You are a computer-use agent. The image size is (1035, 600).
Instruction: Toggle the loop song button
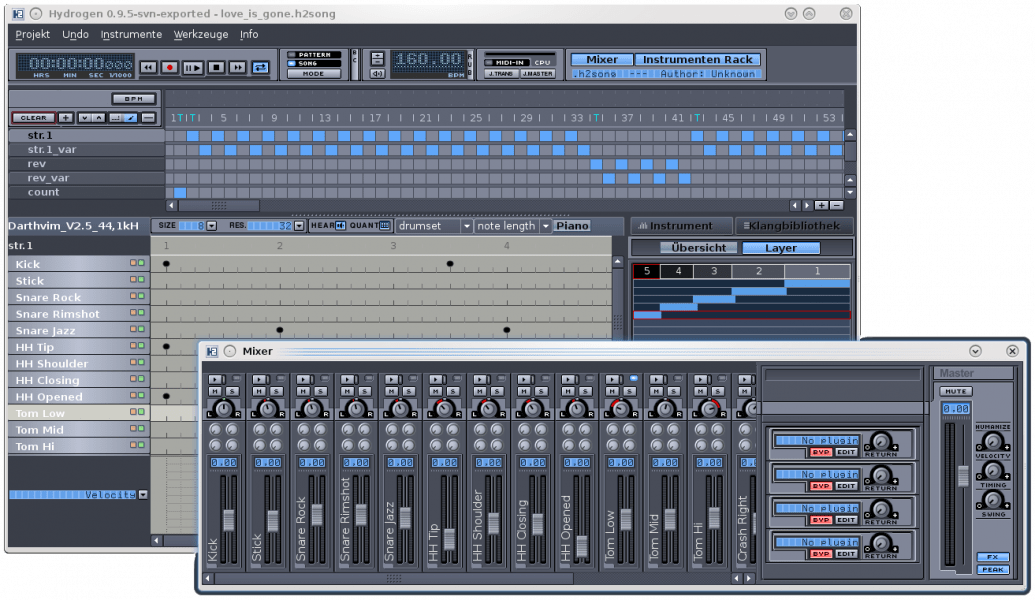[261, 67]
